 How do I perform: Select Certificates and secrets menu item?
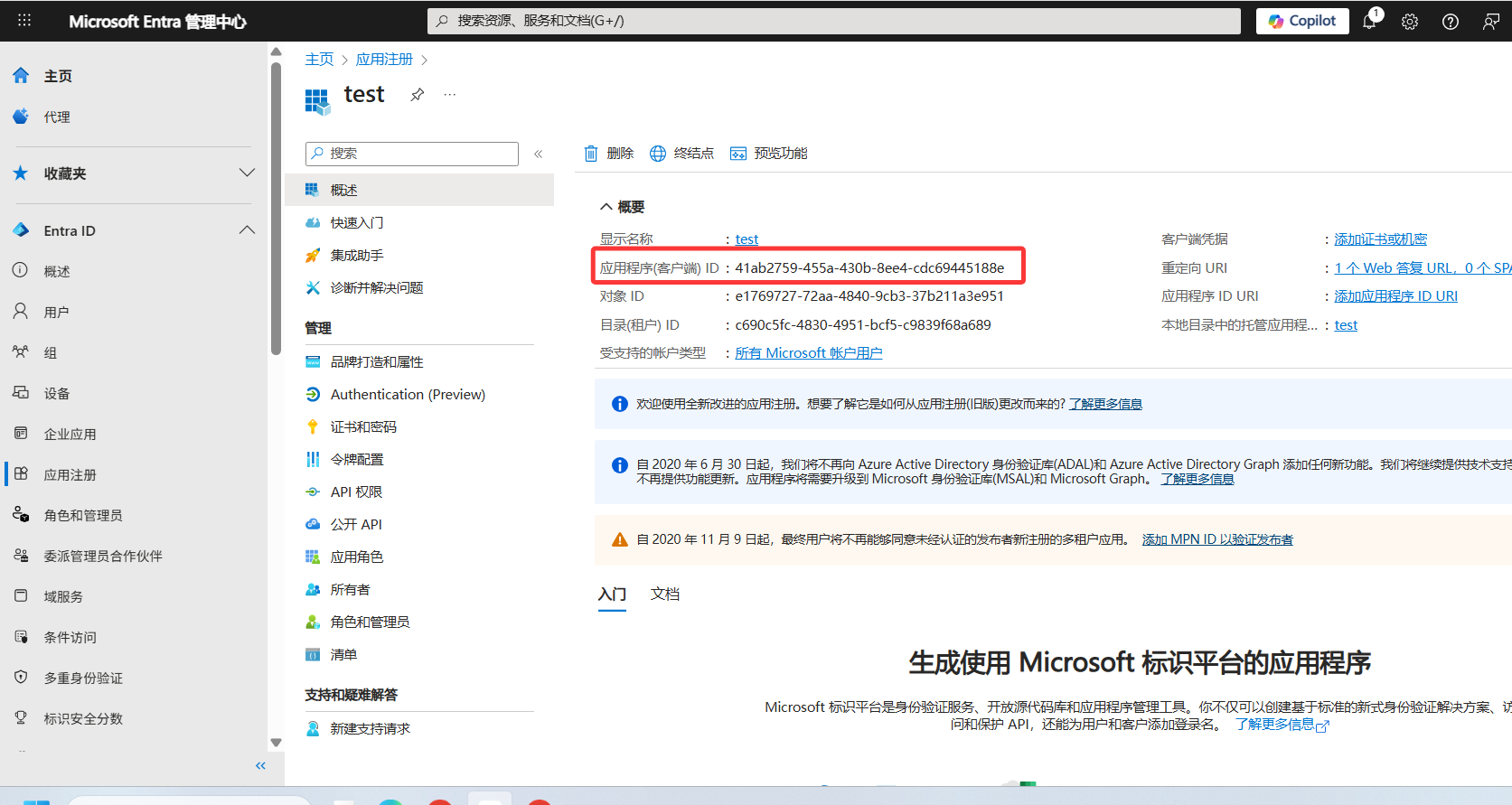[363, 427]
